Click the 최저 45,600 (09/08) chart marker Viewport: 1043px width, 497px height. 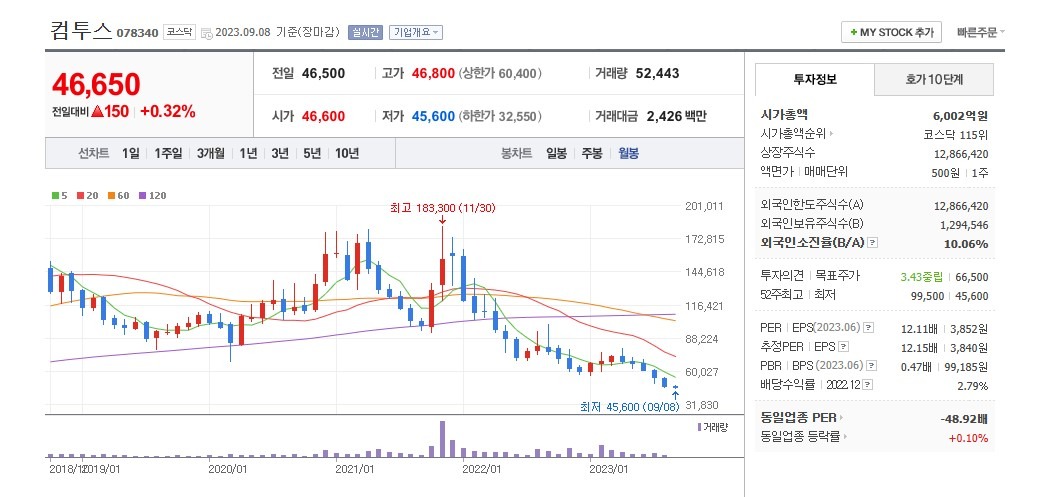pos(630,407)
